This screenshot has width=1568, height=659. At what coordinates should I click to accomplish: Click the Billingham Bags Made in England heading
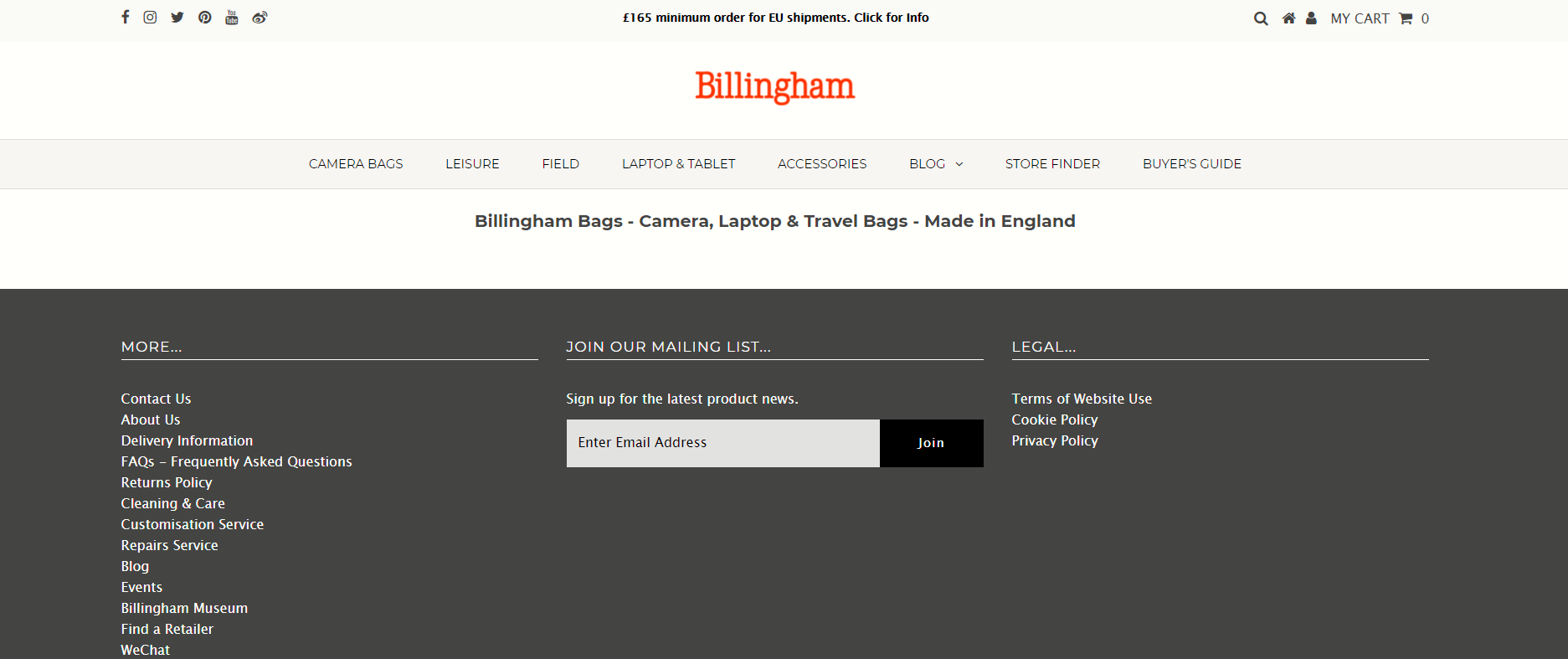775,221
